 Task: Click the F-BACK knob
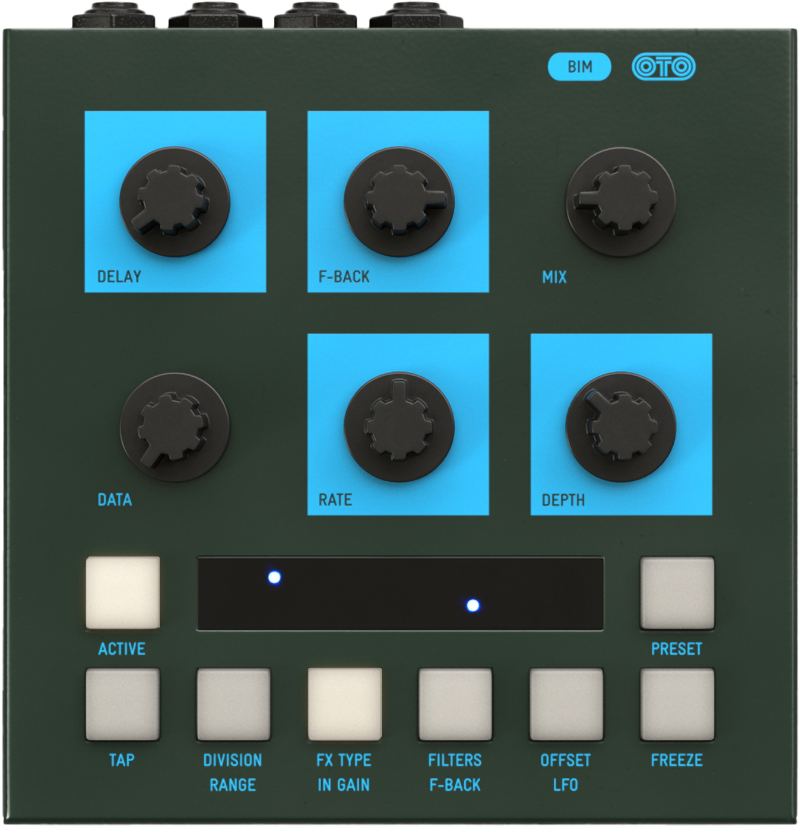pos(399,201)
